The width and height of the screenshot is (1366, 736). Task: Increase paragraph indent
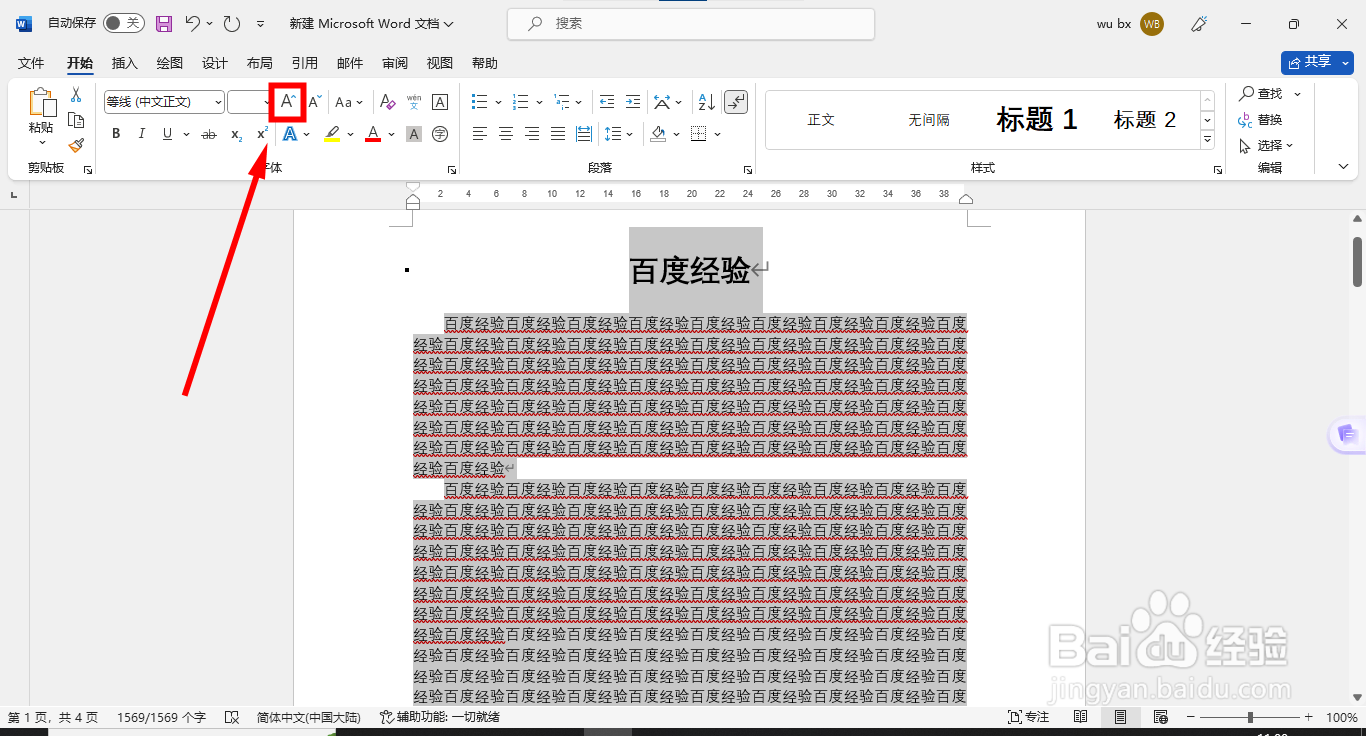coord(632,102)
